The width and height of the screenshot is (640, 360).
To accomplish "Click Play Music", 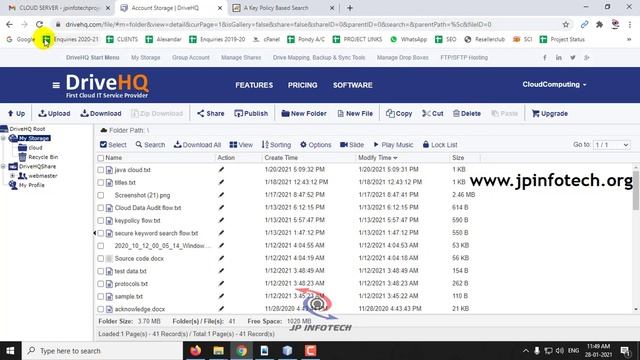I will 393,144.
